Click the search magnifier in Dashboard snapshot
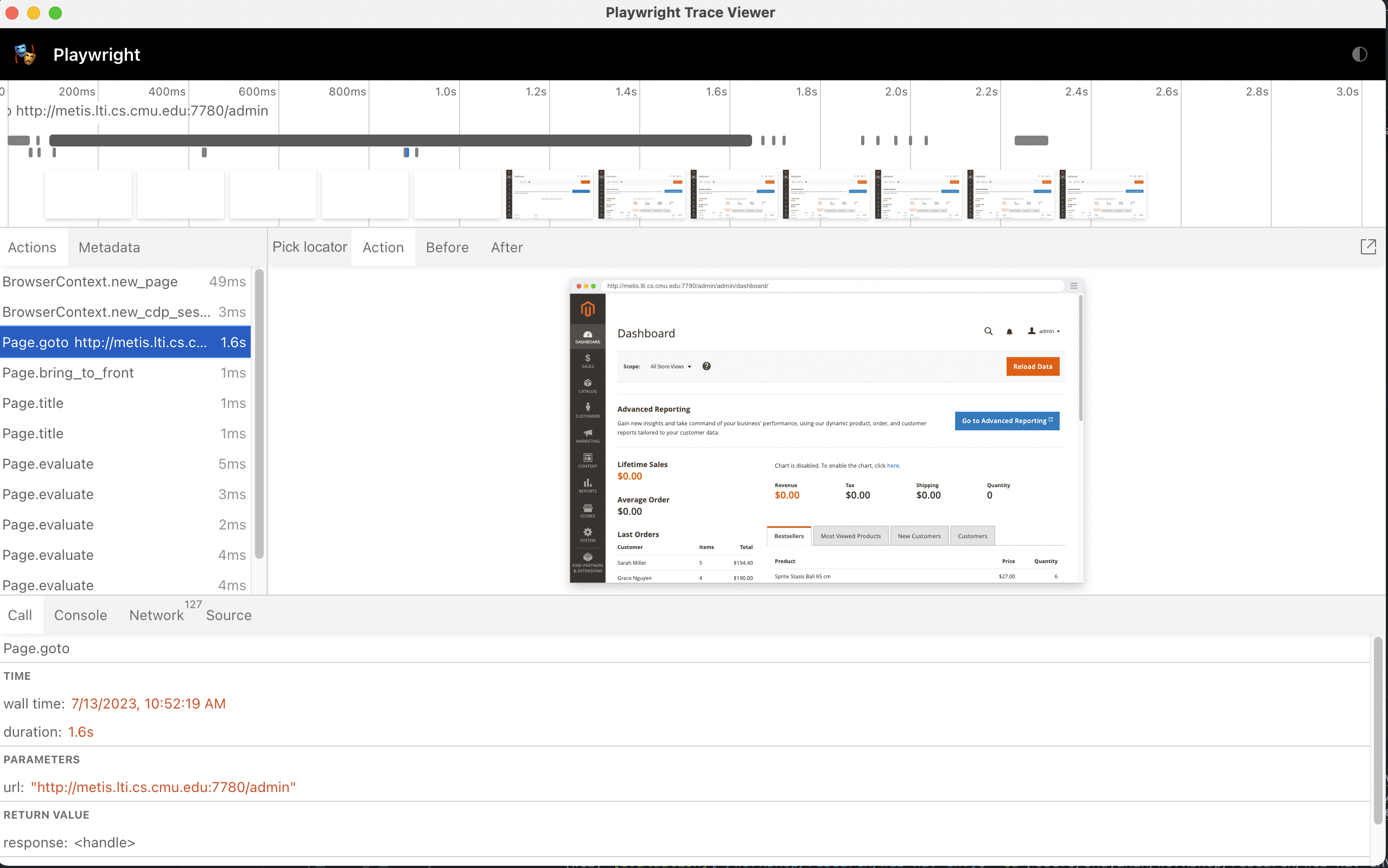This screenshot has height=868, width=1388. (x=988, y=331)
